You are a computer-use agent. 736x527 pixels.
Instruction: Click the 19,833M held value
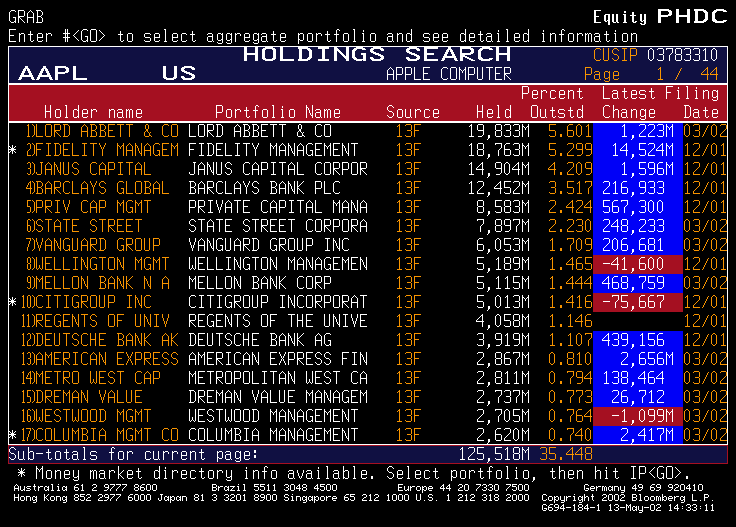click(x=498, y=131)
